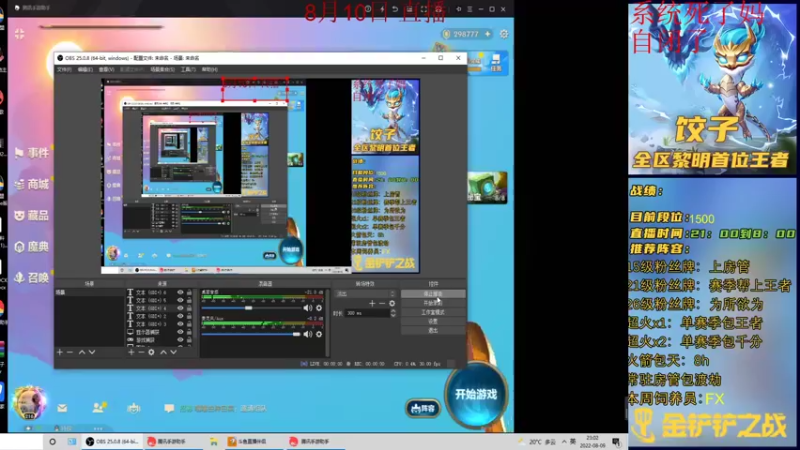Open the friends icon in game lobby
Screen dimensions: 800x450
(98, 407)
